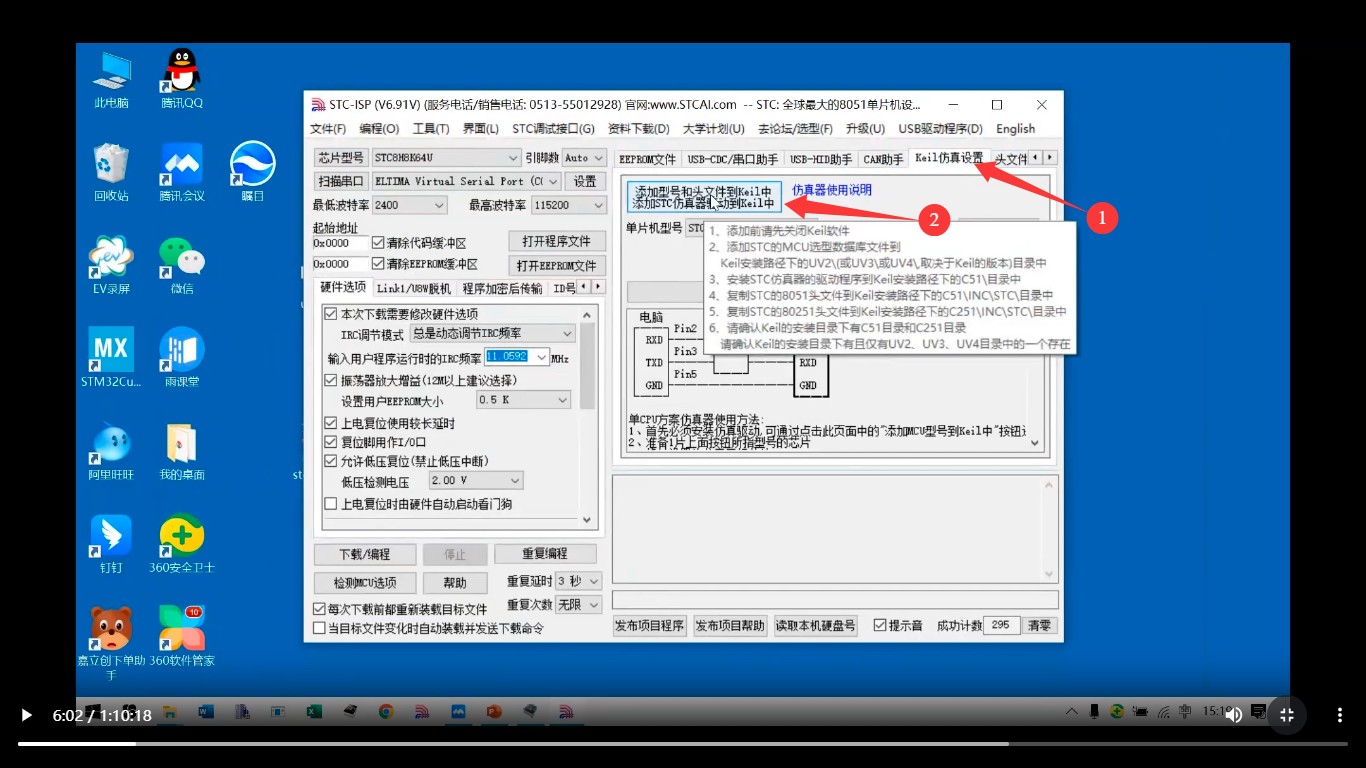Open Chrome from the Windows taskbar

pyautogui.click(x=386, y=712)
